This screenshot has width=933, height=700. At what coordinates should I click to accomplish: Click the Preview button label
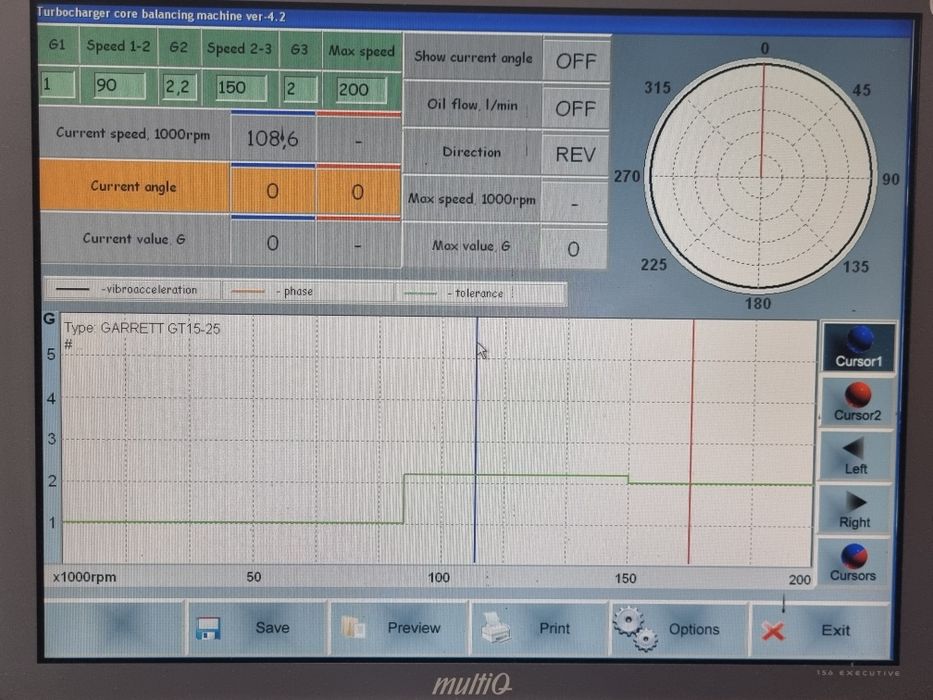click(414, 628)
